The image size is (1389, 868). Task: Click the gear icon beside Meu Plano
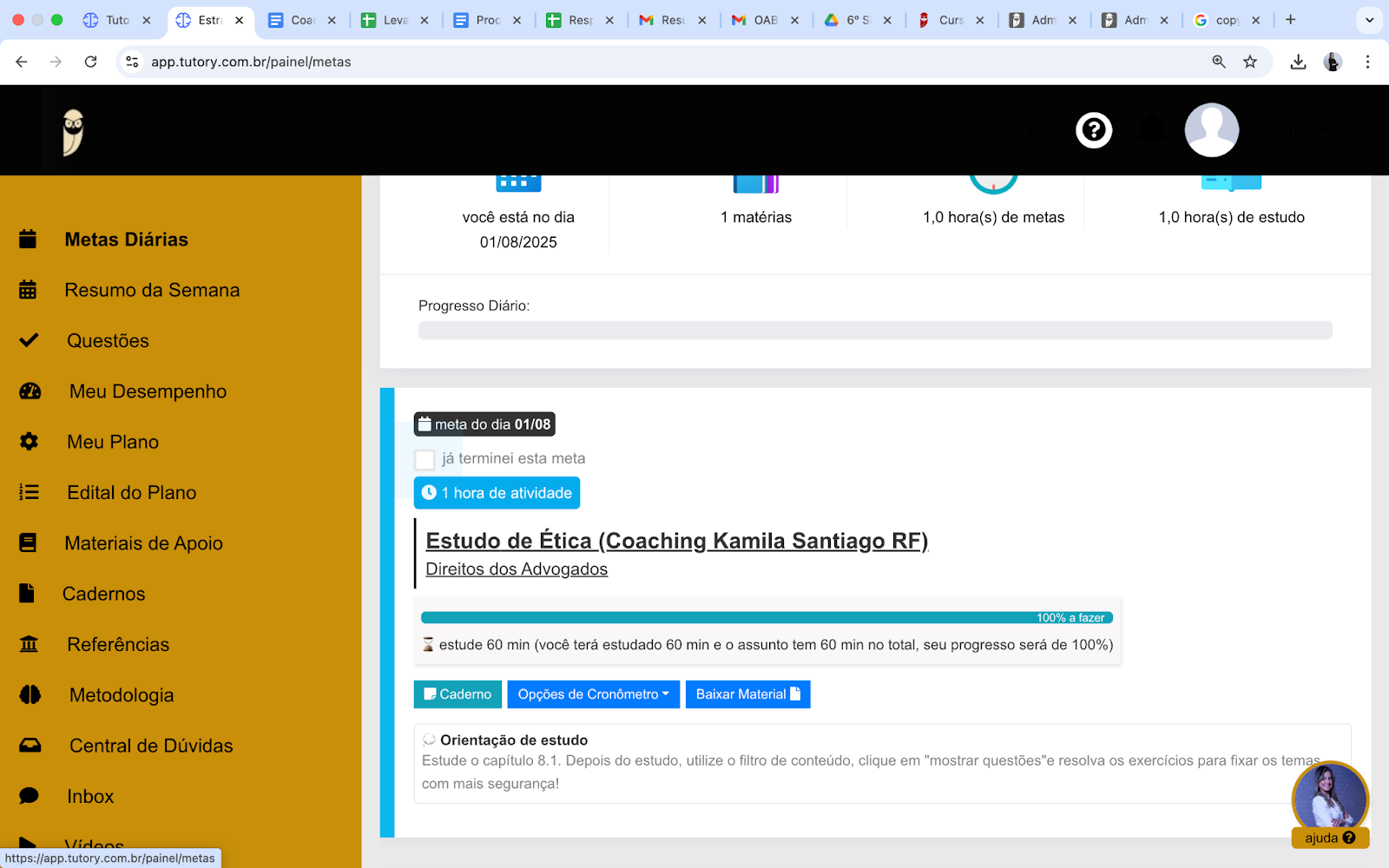click(x=29, y=442)
